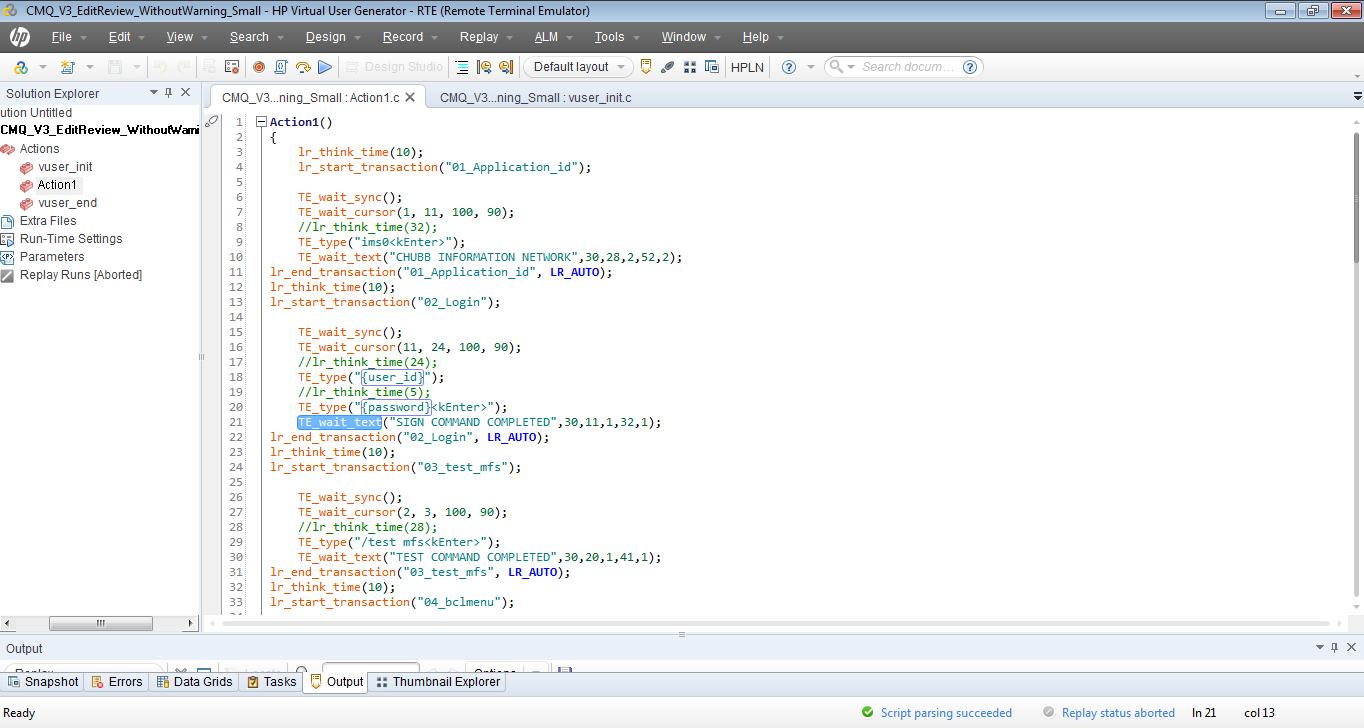Image resolution: width=1364 pixels, height=728 pixels.
Task: Click the Add Script icon in toolbar
Action: click(x=20, y=67)
